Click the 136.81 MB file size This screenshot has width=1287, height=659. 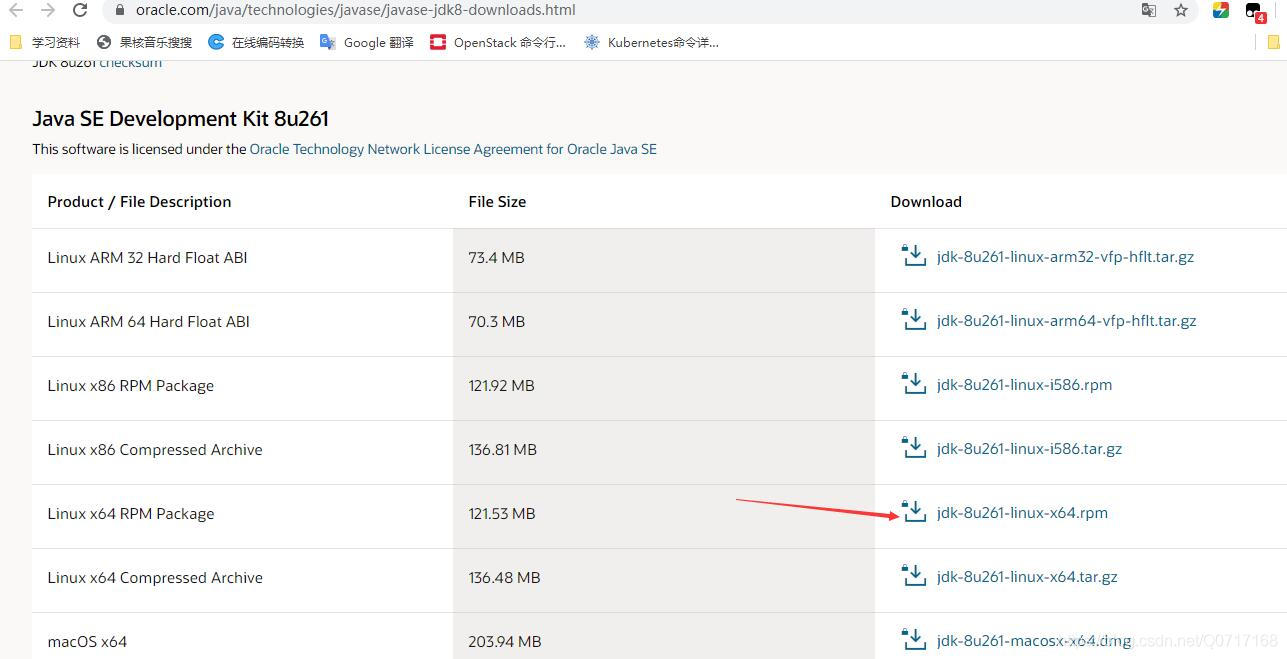(x=502, y=450)
